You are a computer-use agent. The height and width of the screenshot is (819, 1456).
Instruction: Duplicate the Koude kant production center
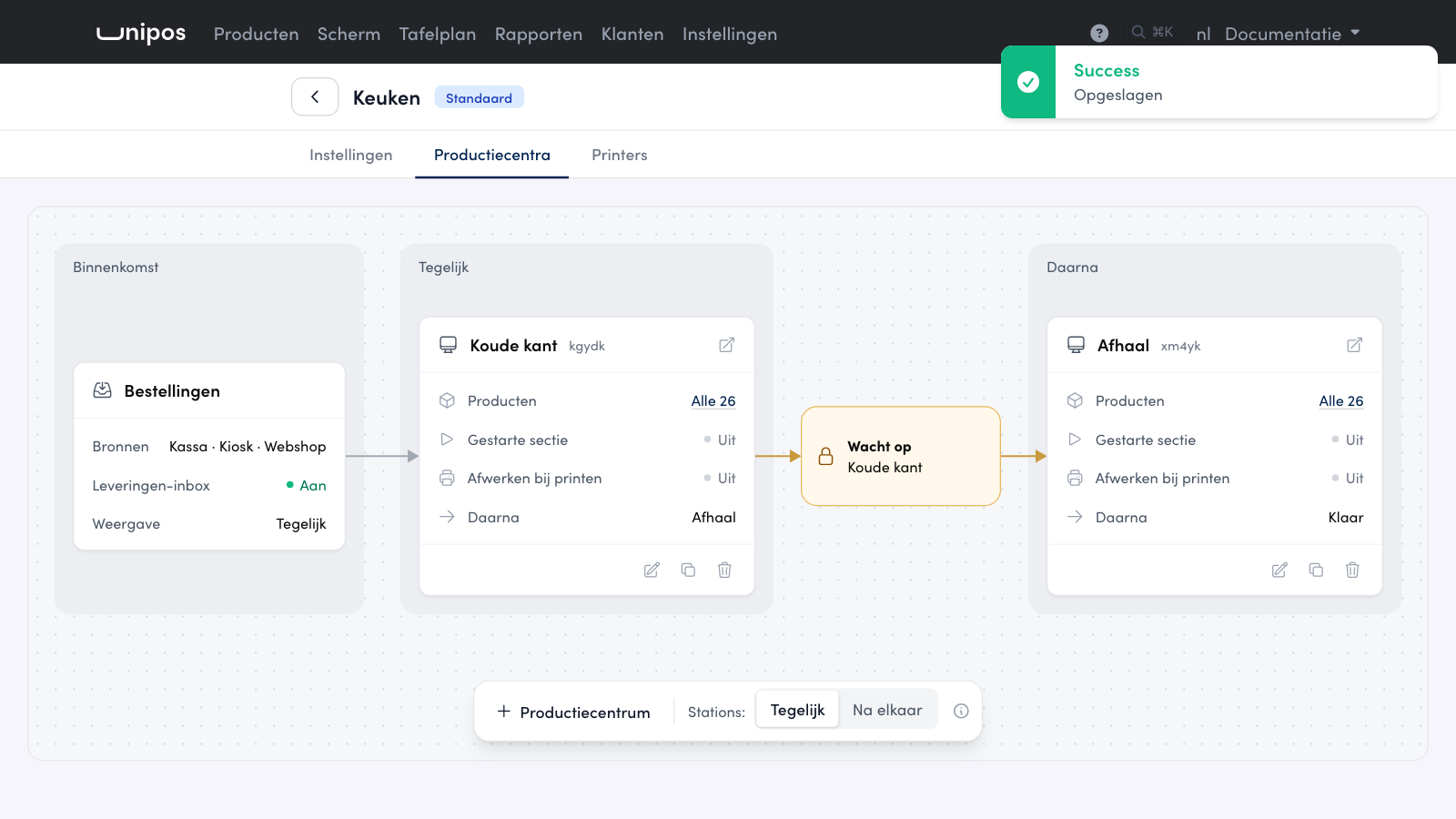point(688,570)
